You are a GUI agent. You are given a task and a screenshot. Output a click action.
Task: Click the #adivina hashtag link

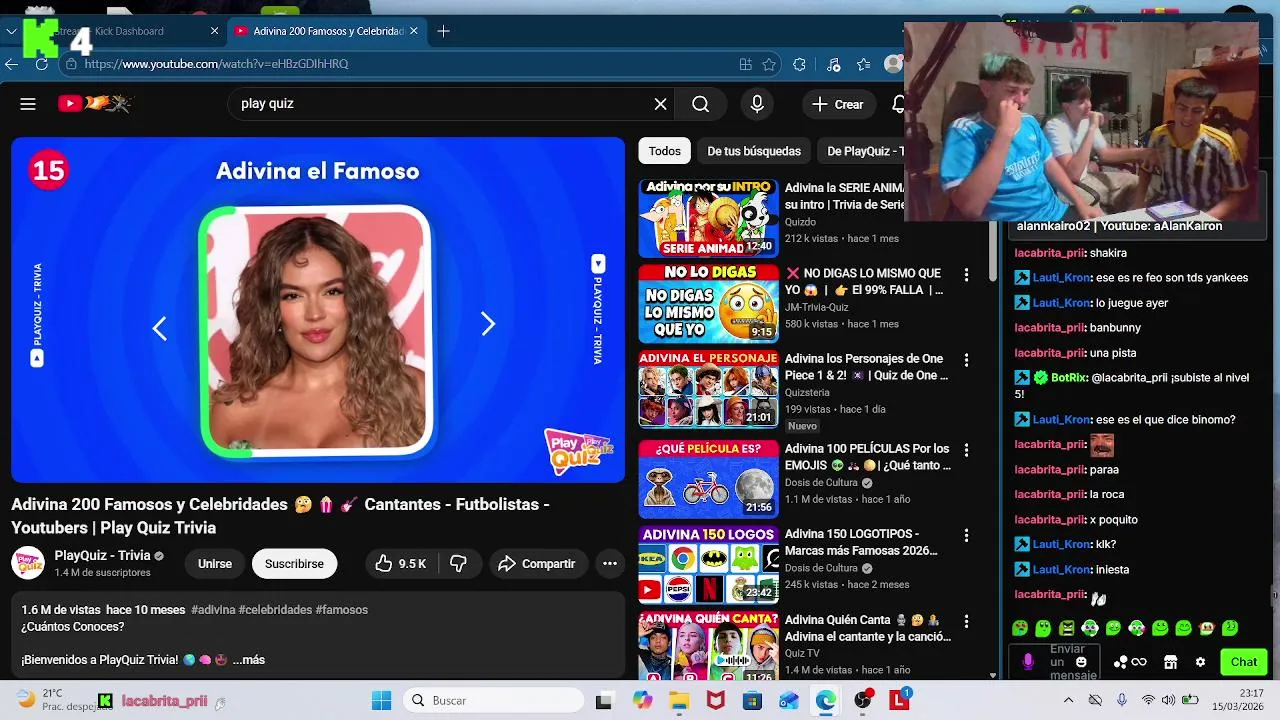click(213, 610)
